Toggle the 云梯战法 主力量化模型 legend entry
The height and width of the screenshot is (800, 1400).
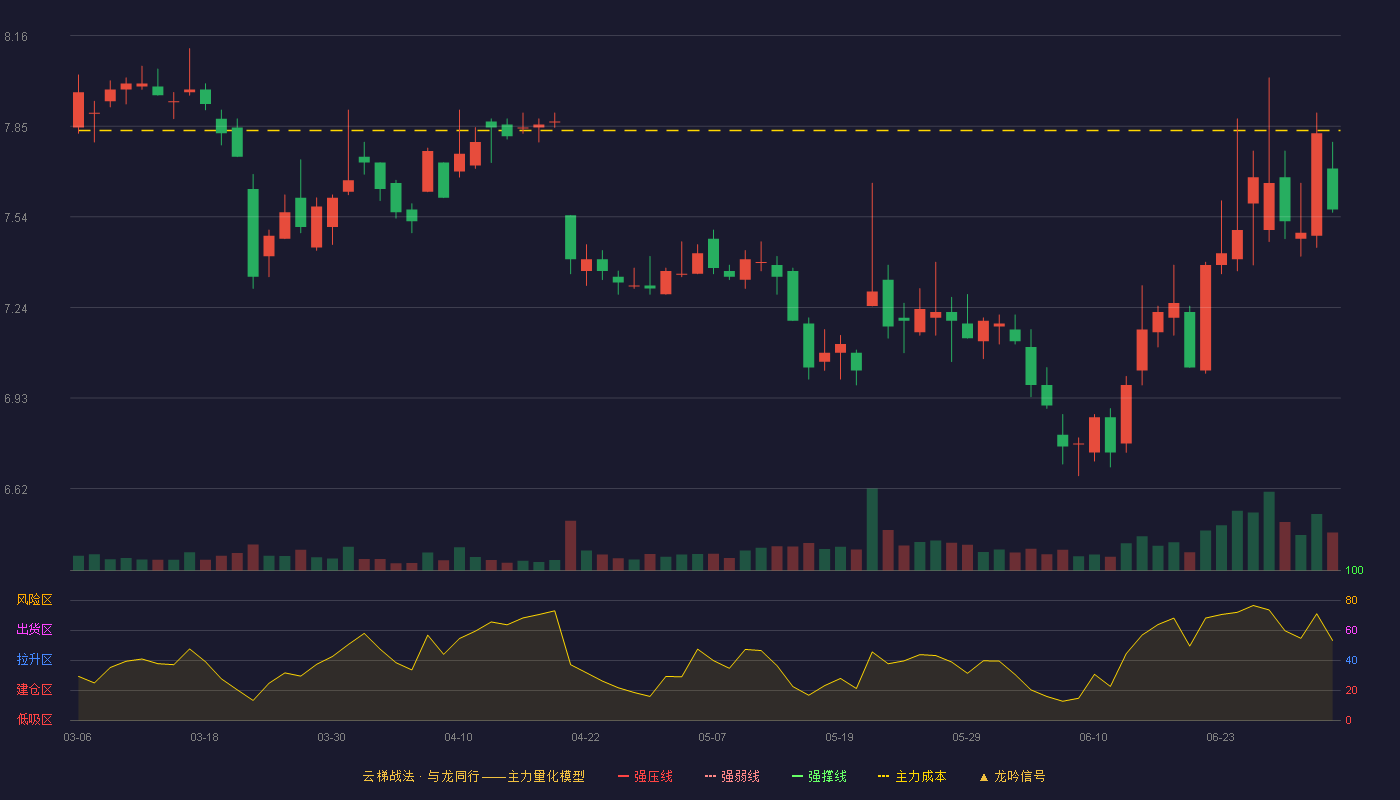coord(473,776)
